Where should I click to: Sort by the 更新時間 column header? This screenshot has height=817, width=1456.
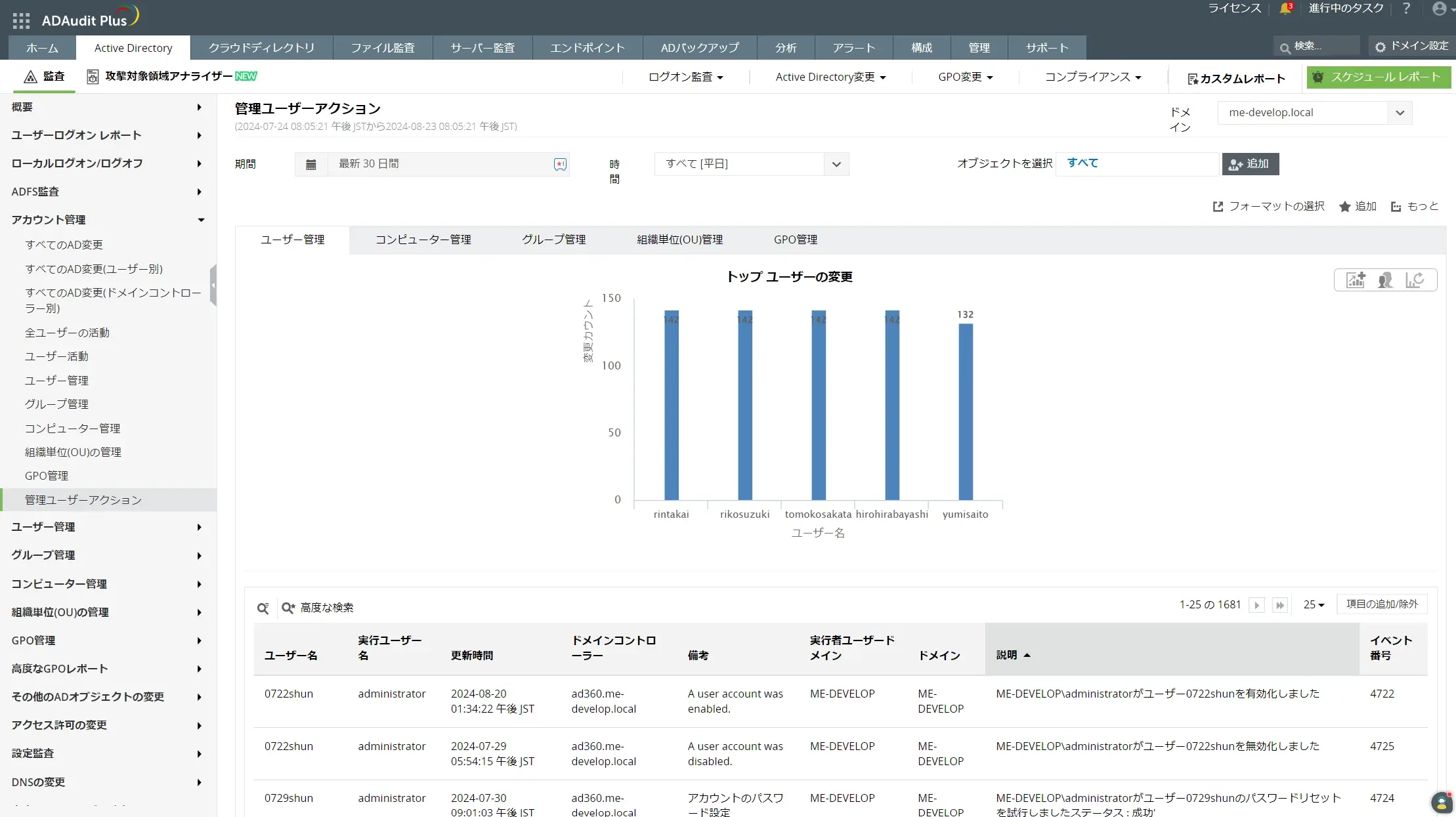click(x=472, y=656)
